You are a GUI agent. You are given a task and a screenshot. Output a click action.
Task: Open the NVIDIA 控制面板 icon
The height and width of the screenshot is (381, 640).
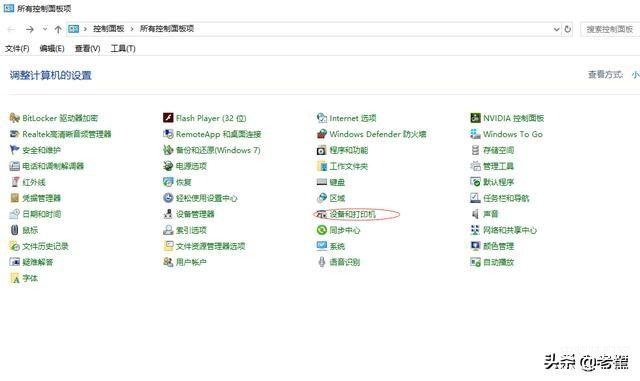475,118
